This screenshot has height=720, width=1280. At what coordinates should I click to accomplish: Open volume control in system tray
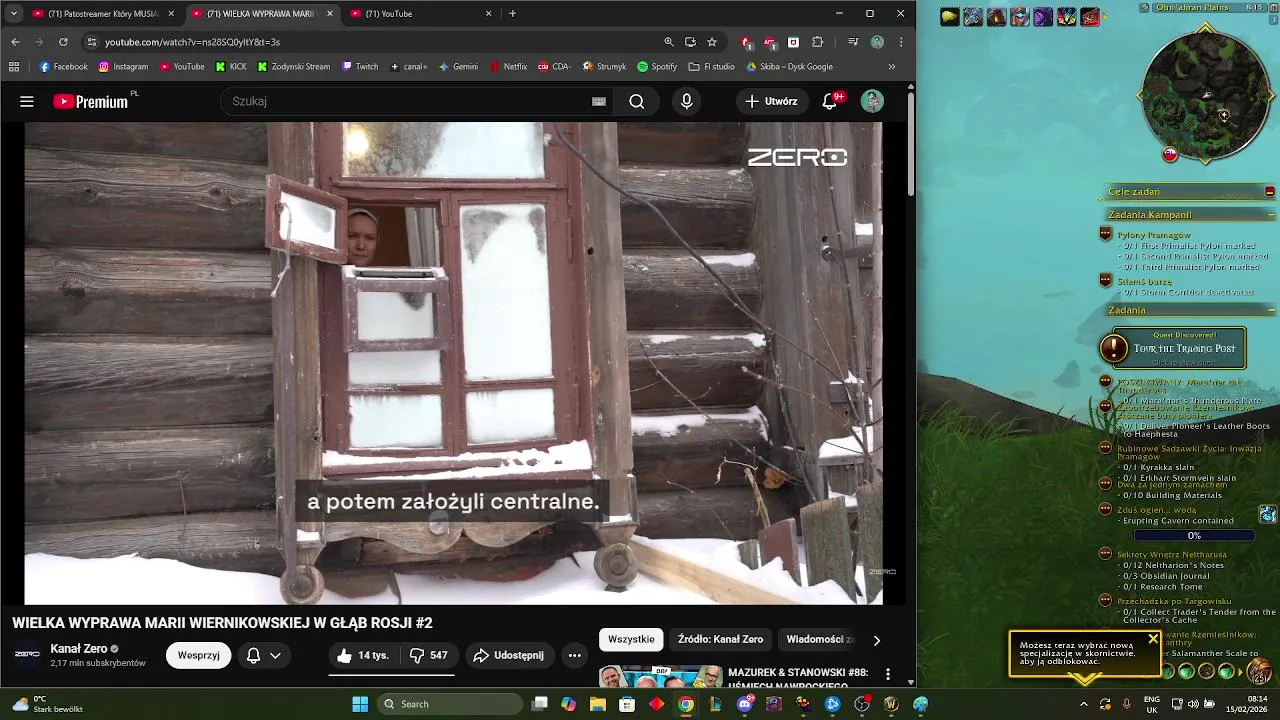(x=1193, y=704)
